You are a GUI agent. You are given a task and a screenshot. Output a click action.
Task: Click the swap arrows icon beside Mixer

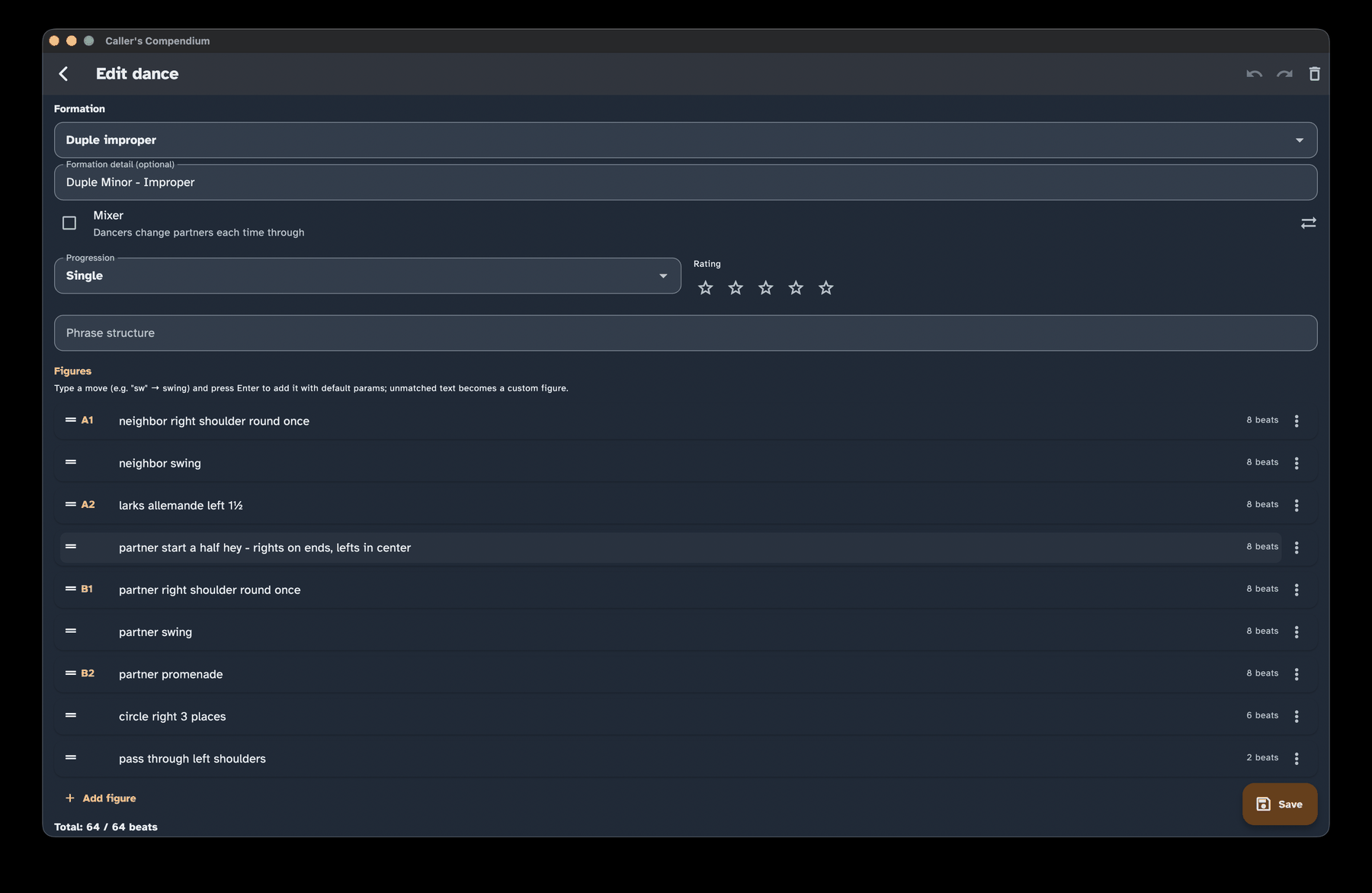[x=1308, y=223]
